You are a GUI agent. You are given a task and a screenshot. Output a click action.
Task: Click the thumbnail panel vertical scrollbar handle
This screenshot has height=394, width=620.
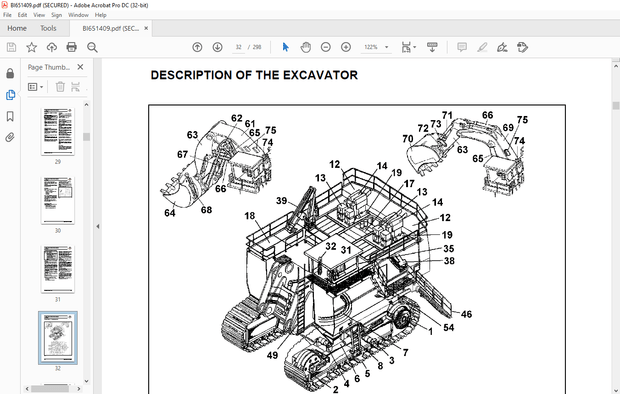pyautogui.click(x=86, y=137)
